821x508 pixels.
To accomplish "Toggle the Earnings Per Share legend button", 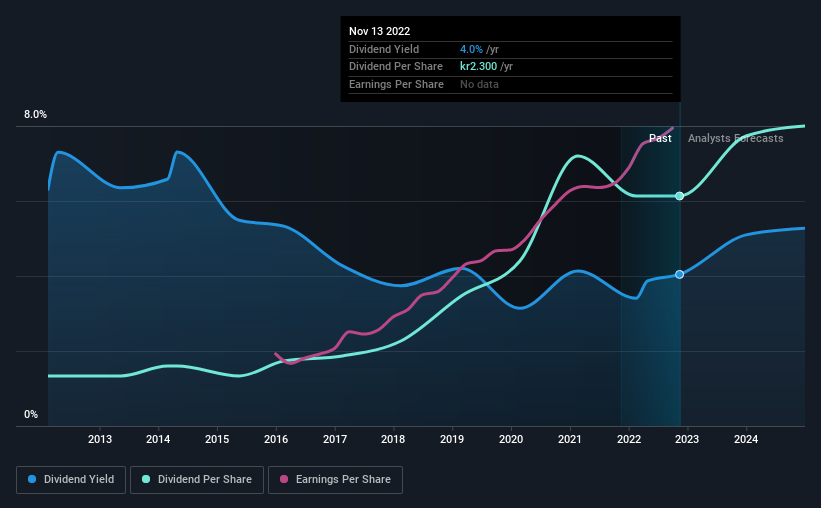I will pyautogui.click(x=335, y=480).
